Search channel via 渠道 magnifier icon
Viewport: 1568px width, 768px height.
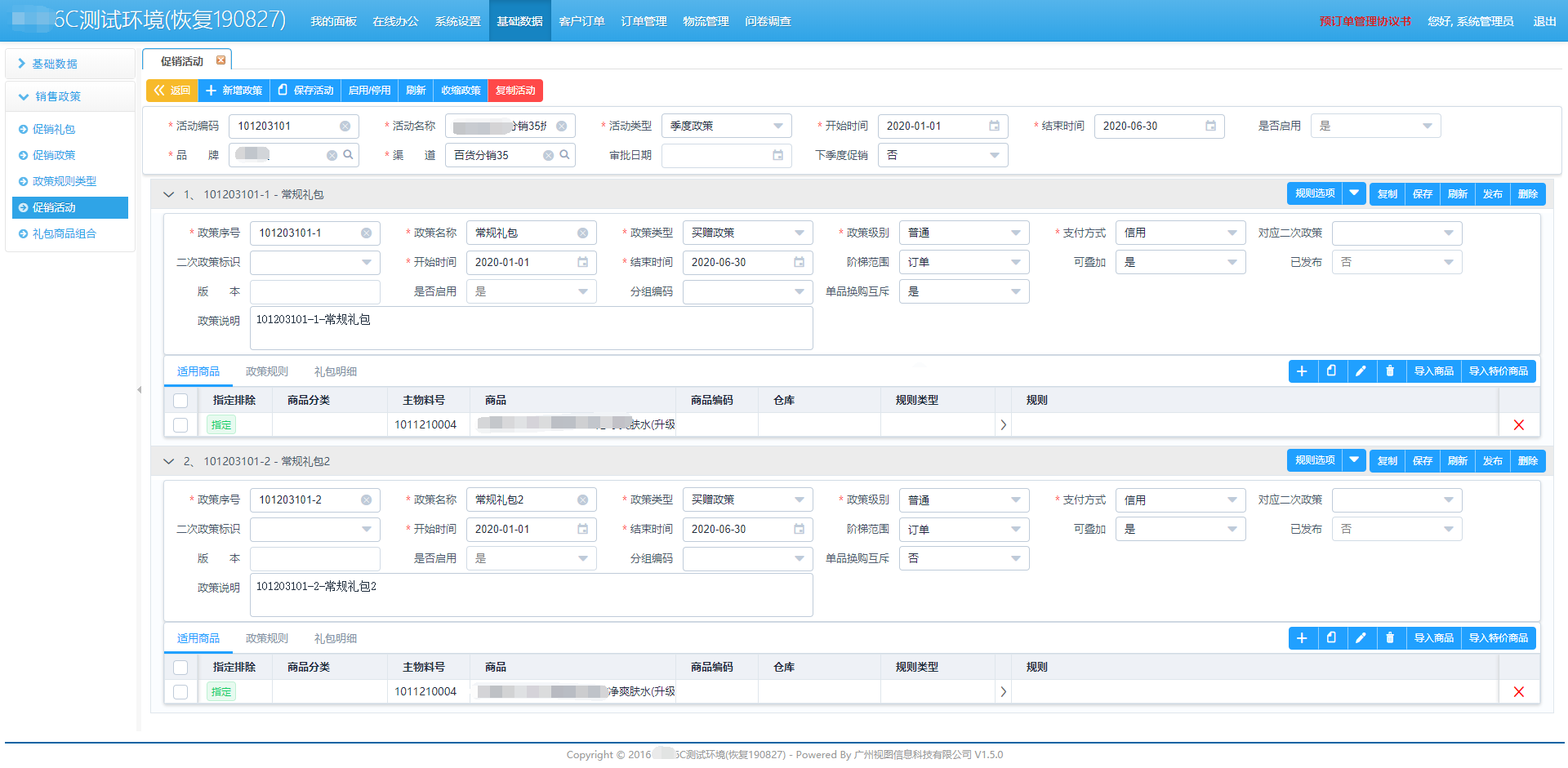pos(564,155)
